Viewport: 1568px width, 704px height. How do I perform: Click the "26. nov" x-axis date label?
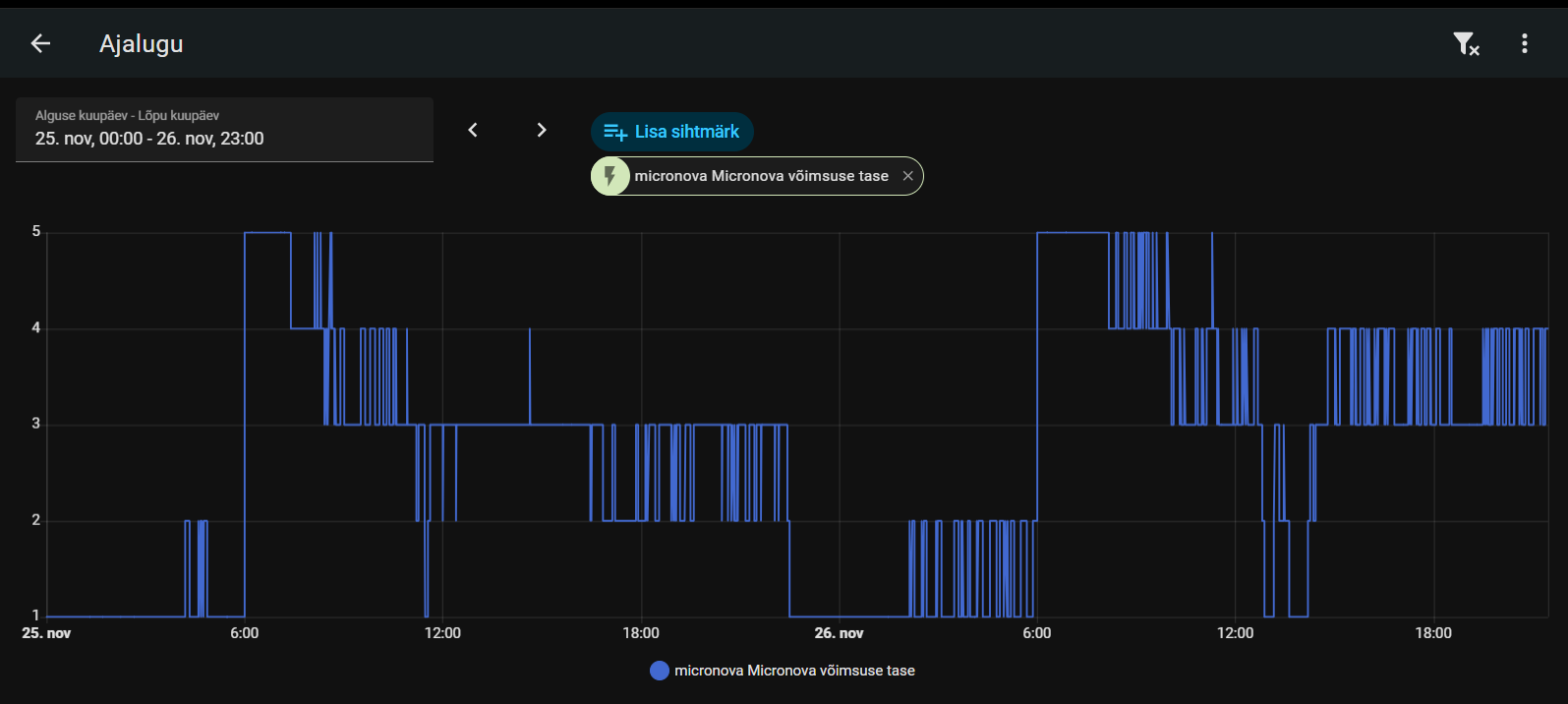tap(839, 633)
